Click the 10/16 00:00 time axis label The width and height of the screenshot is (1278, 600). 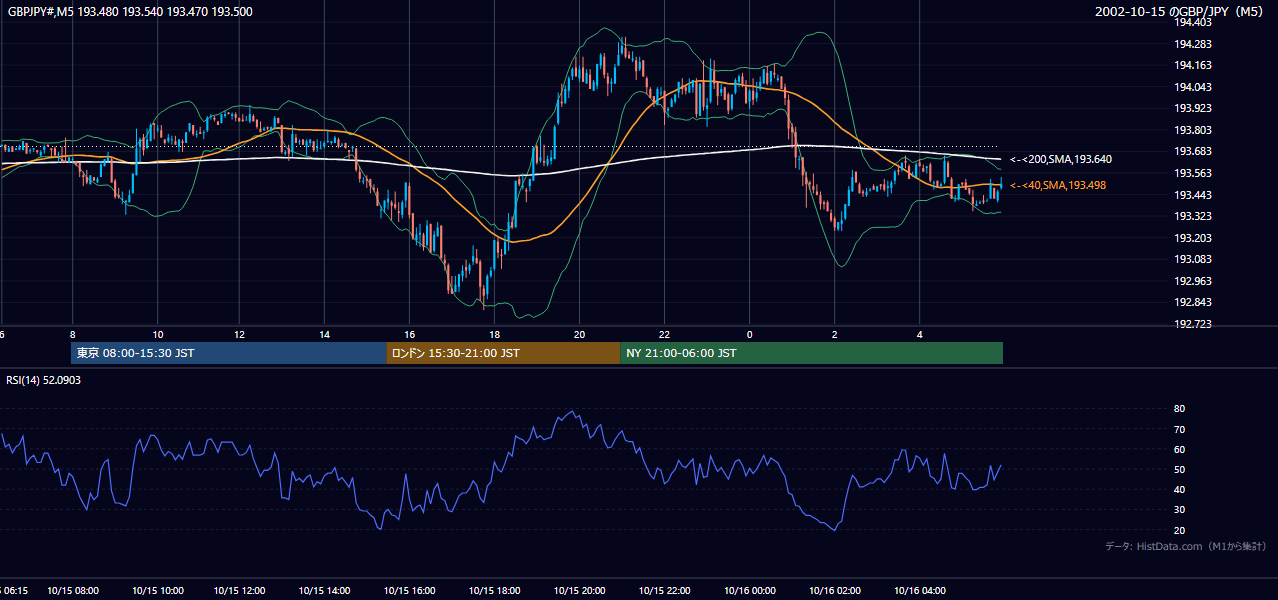click(x=750, y=591)
